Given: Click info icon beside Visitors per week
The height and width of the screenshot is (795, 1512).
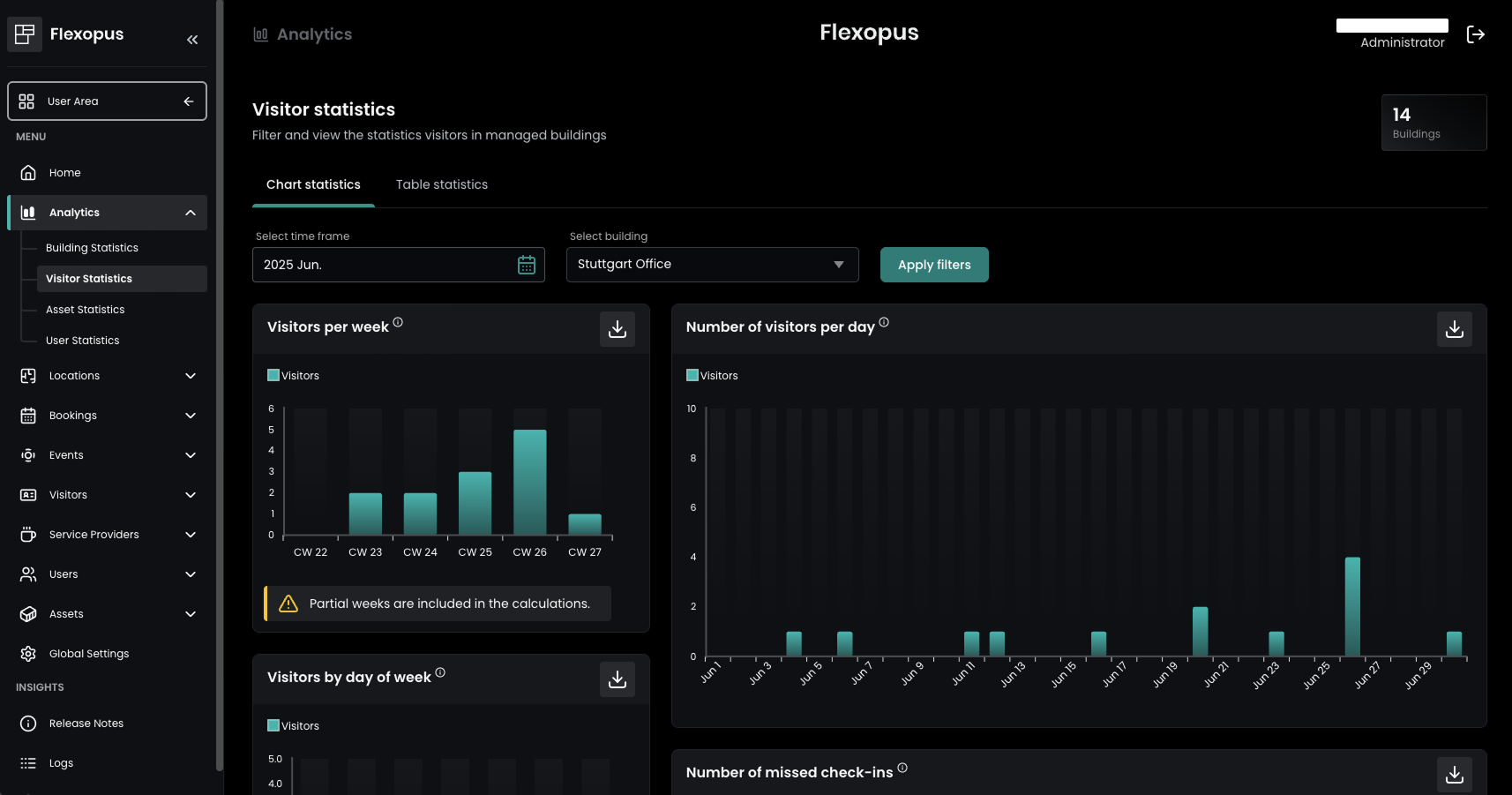Looking at the screenshot, I should coord(398,323).
